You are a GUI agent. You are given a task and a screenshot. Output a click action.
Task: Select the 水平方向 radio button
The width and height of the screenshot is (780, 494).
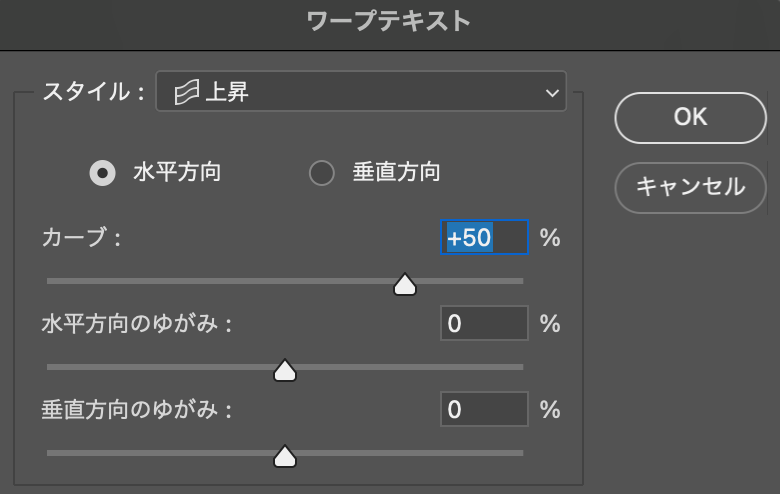(x=102, y=173)
